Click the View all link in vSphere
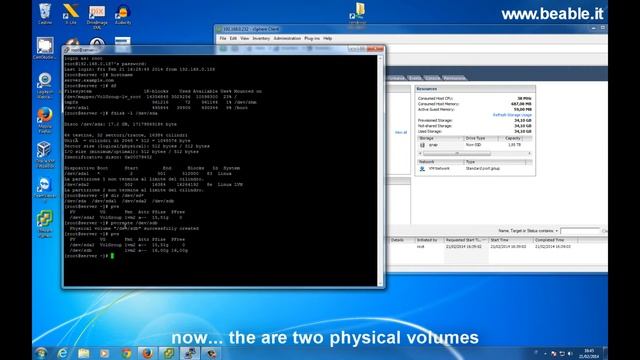This screenshot has height=360, width=640. 401,132
